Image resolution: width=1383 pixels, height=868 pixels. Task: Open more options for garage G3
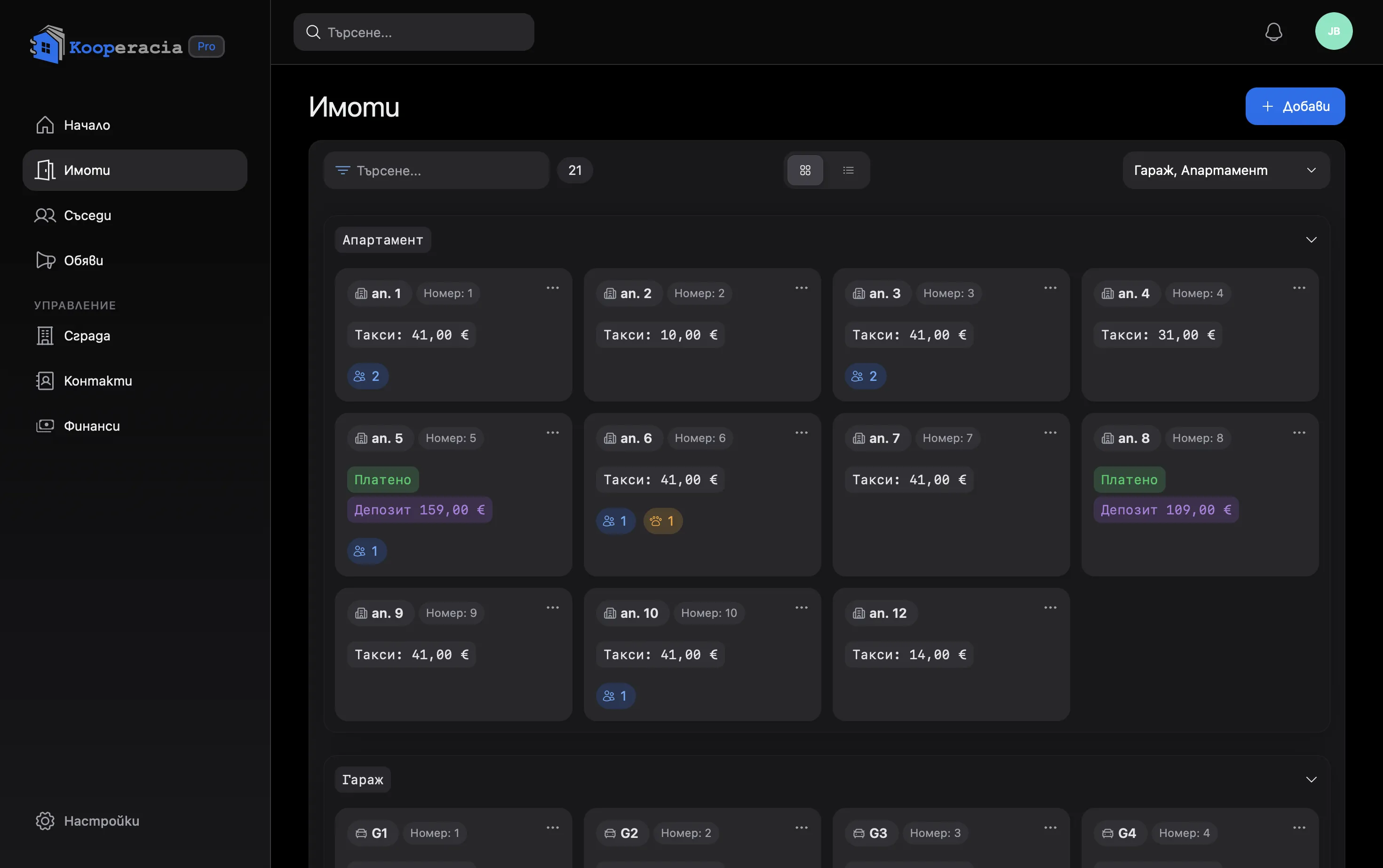1050,827
